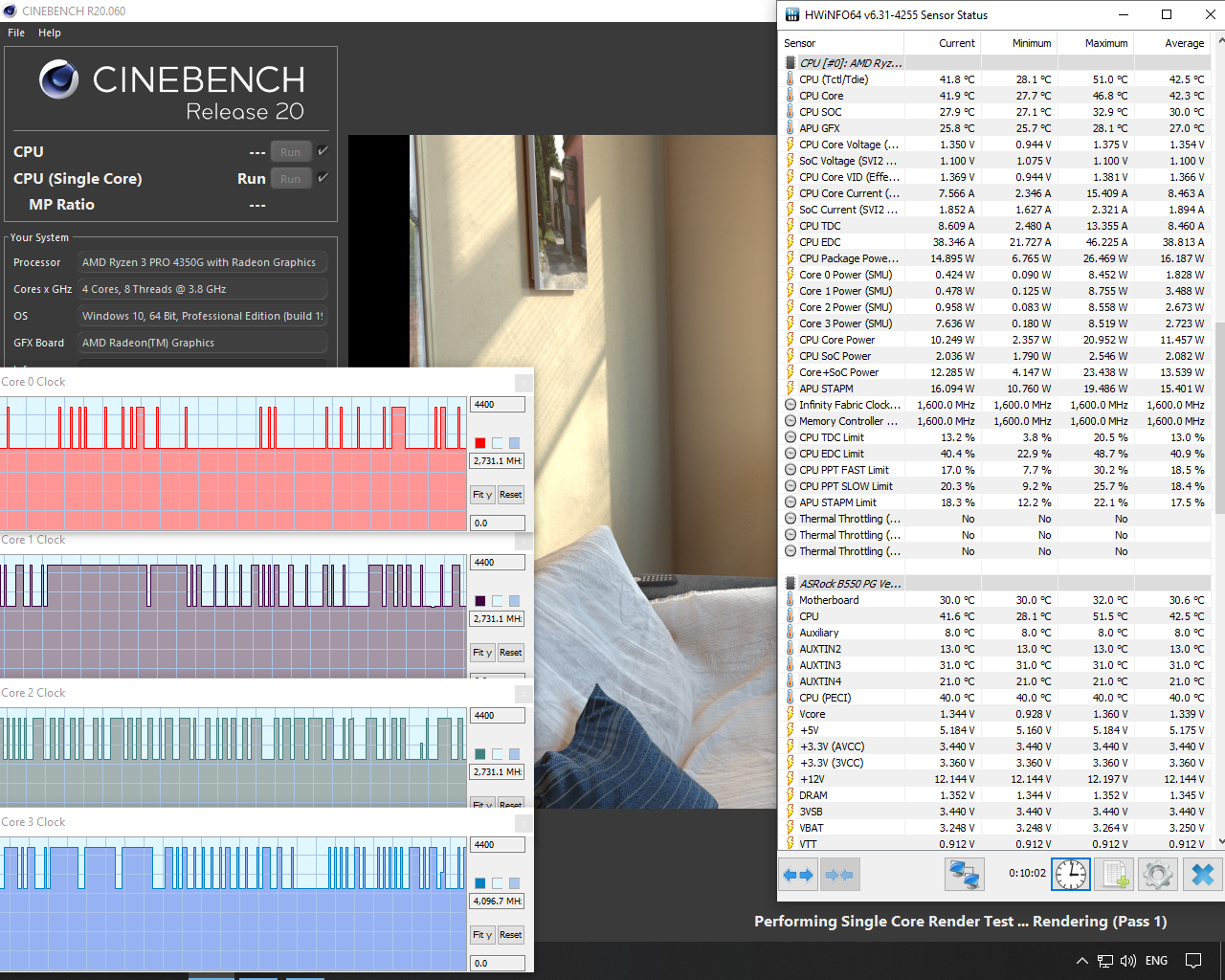The height and width of the screenshot is (980, 1225).
Task: Click the network icon in system tray
Action: point(1105,961)
